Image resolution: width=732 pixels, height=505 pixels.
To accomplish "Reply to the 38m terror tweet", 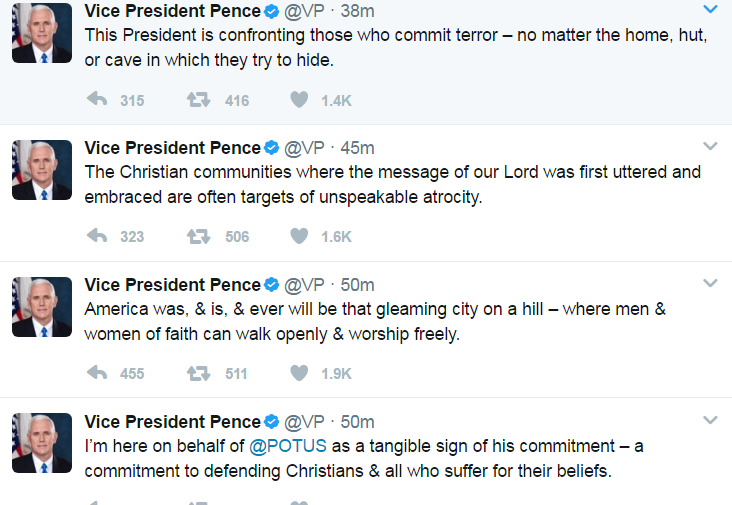I will coord(97,100).
